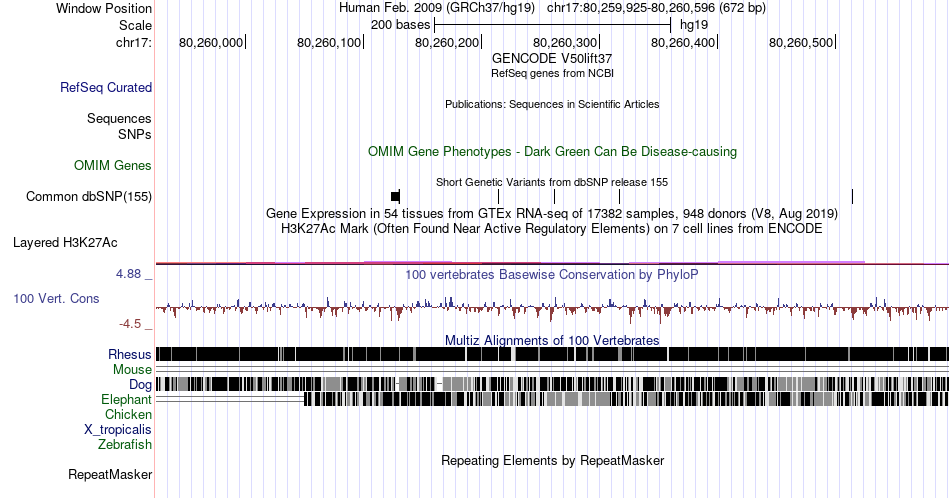Click OMIM Gene Phenotypes green track title
The image size is (950, 498).
pos(552,151)
